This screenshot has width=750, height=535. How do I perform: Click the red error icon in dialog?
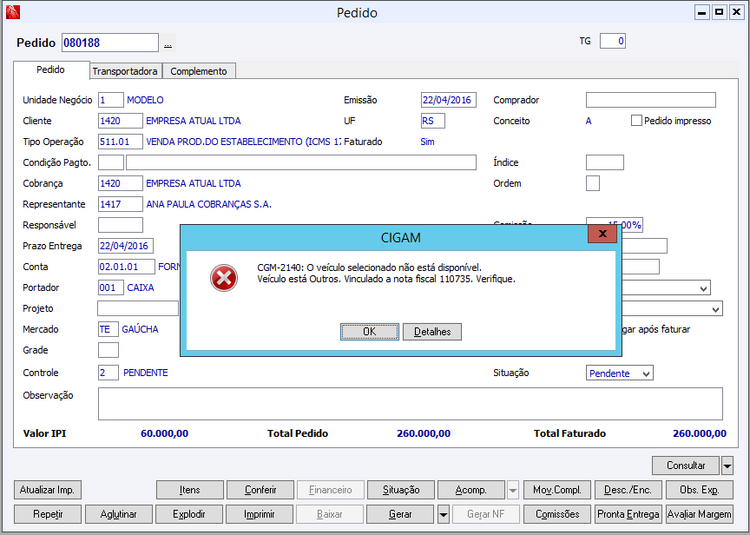click(x=224, y=278)
